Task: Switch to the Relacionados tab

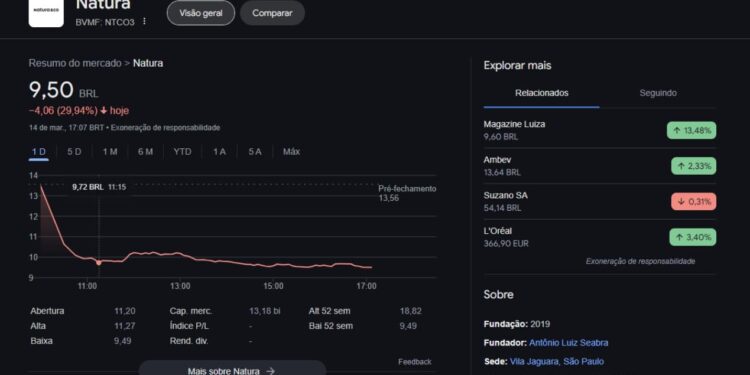Action: (541, 93)
